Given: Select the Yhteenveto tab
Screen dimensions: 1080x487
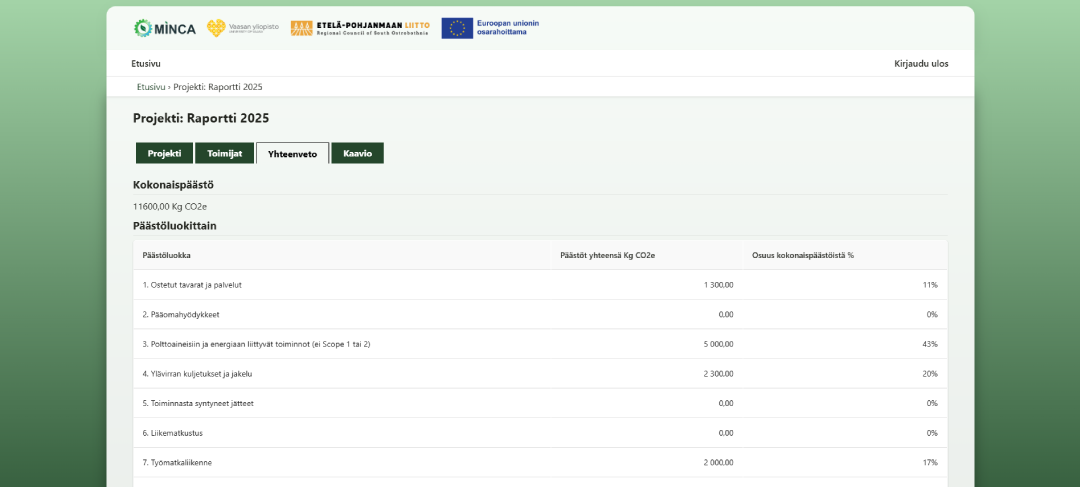Looking at the screenshot, I should coord(292,154).
